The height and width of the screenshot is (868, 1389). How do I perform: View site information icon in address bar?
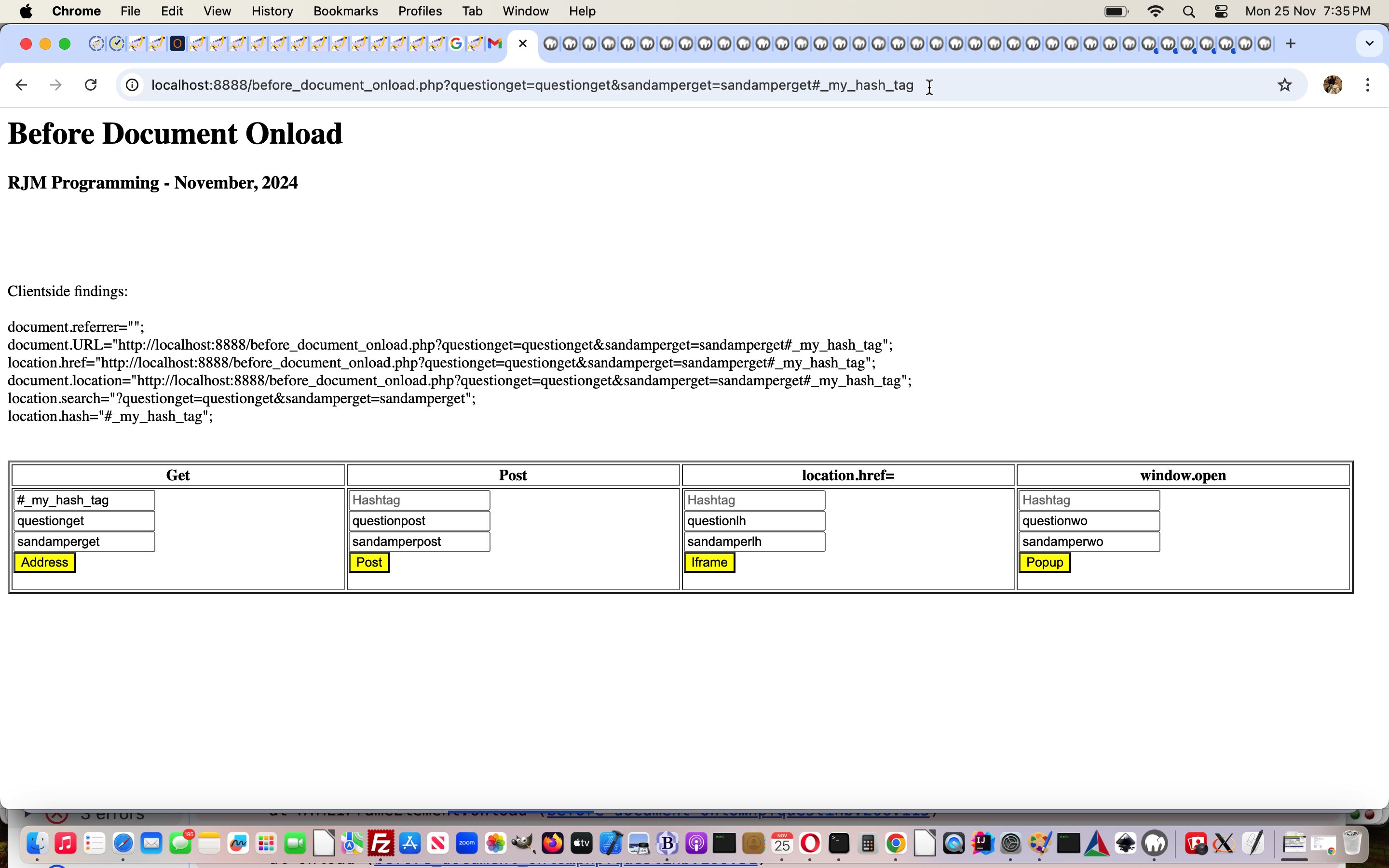(132, 85)
